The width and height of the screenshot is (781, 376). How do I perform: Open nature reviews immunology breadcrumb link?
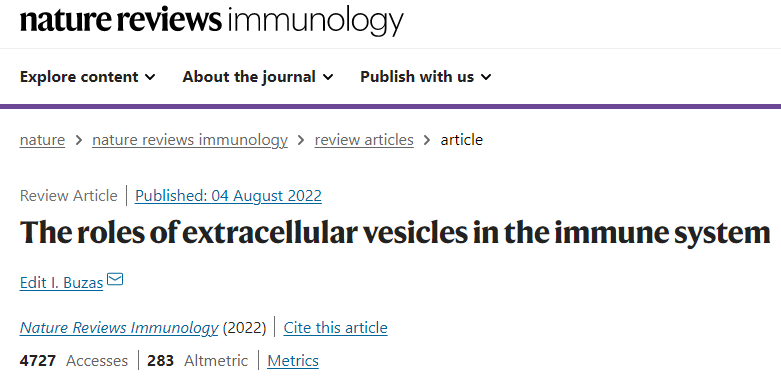[190, 140]
